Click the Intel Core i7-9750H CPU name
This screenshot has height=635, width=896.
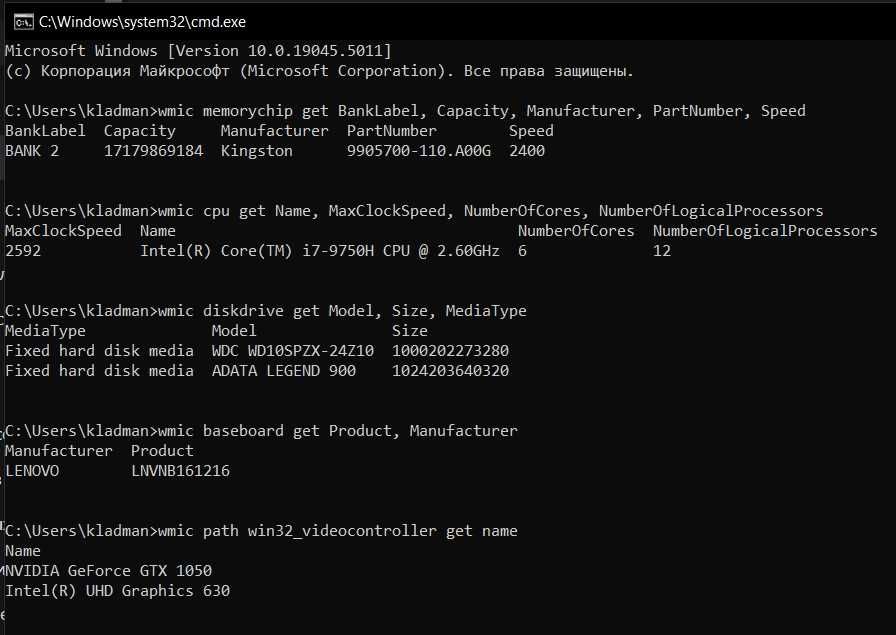tap(320, 251)
